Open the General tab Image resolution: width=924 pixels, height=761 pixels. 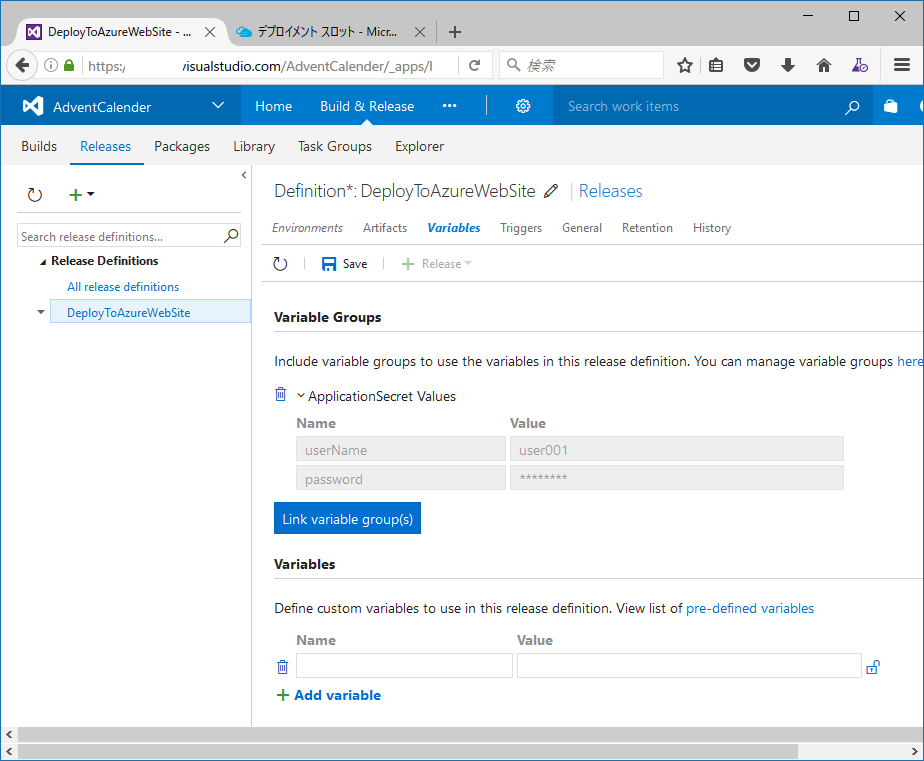582,228
